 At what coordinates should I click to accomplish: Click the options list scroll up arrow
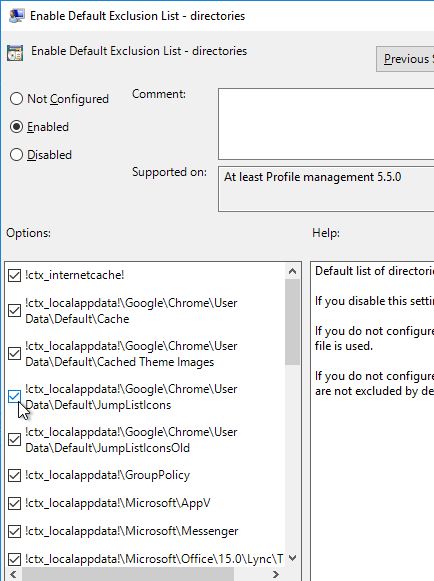pyautogui.click(x=292, y=271)
